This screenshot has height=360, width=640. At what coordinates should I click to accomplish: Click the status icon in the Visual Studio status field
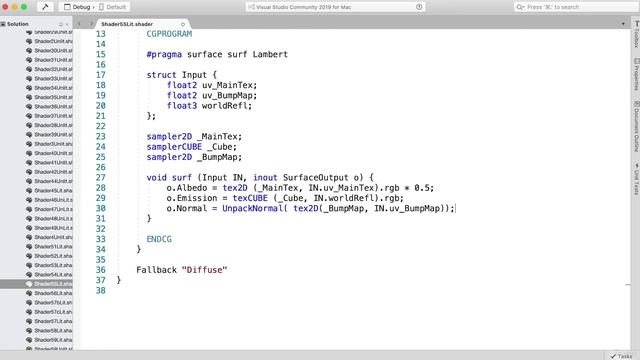[419, 7]
